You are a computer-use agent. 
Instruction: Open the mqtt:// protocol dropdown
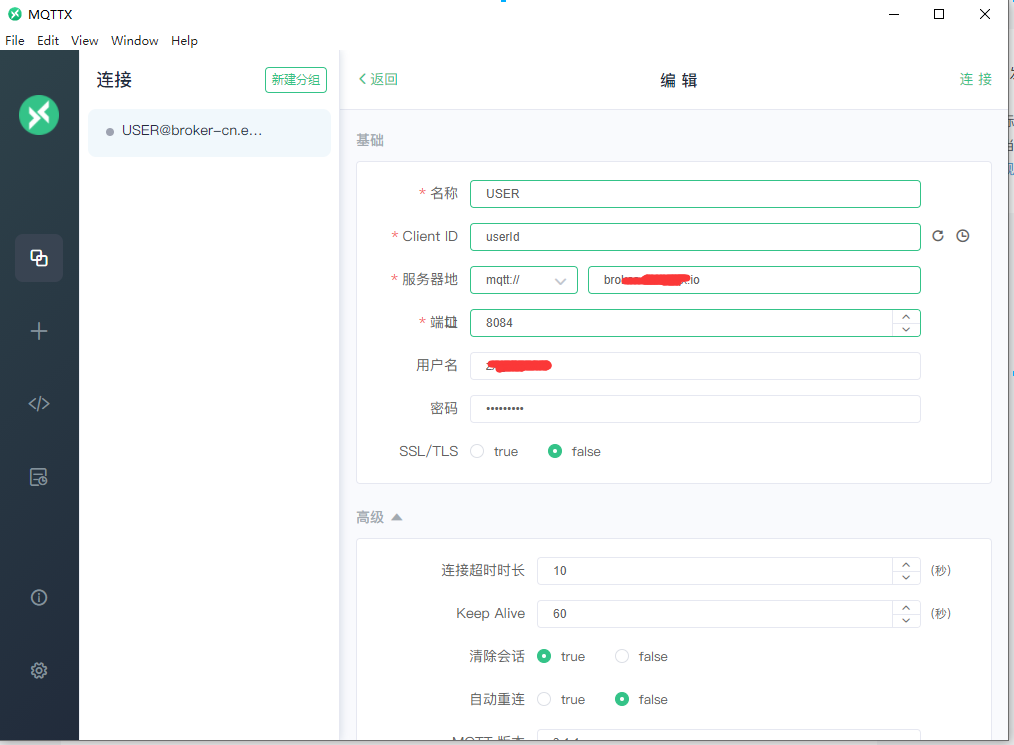click(x=524, y=280)
